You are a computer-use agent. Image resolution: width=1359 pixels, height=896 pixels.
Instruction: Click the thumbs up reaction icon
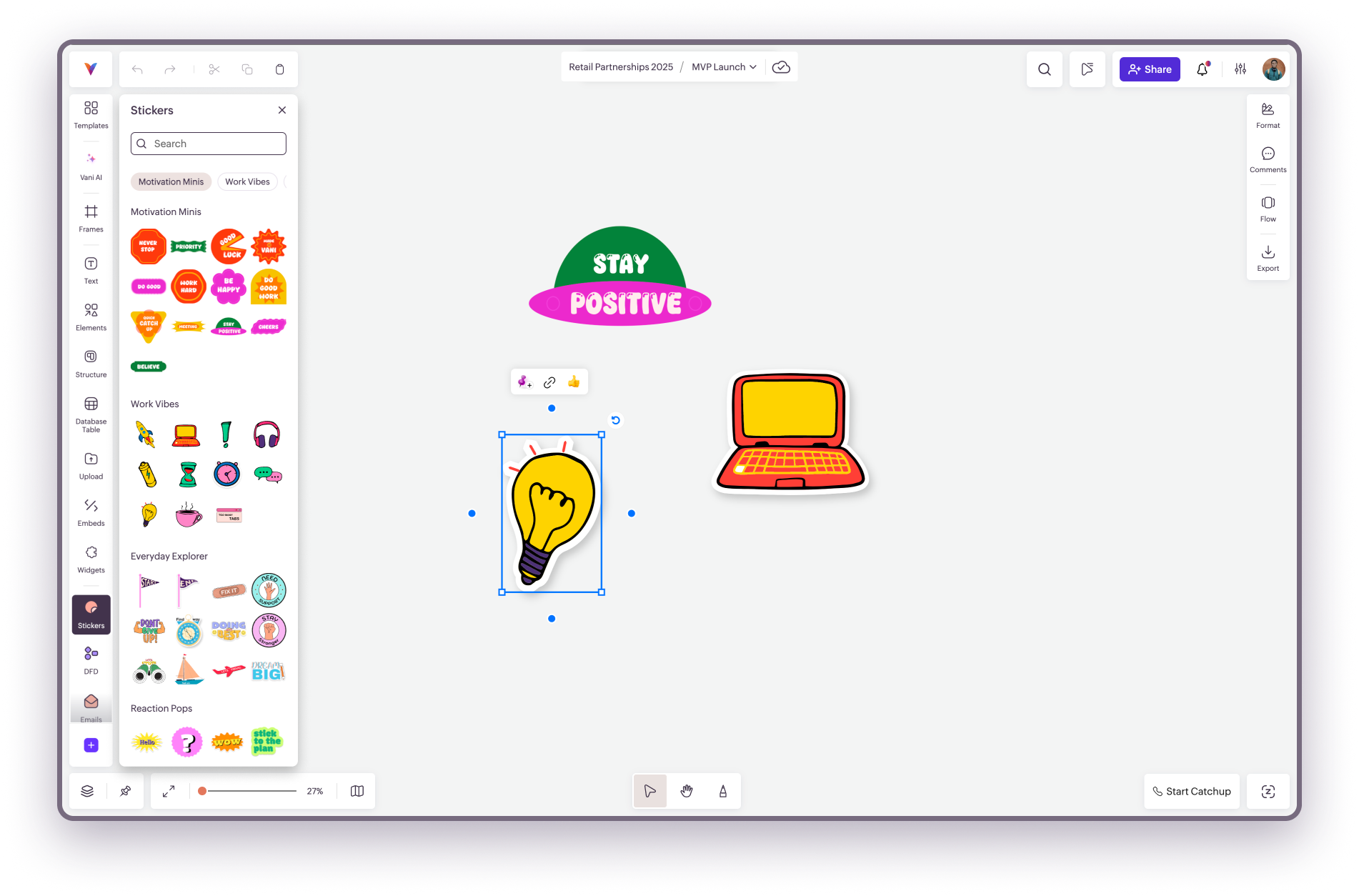click(574, 382)
